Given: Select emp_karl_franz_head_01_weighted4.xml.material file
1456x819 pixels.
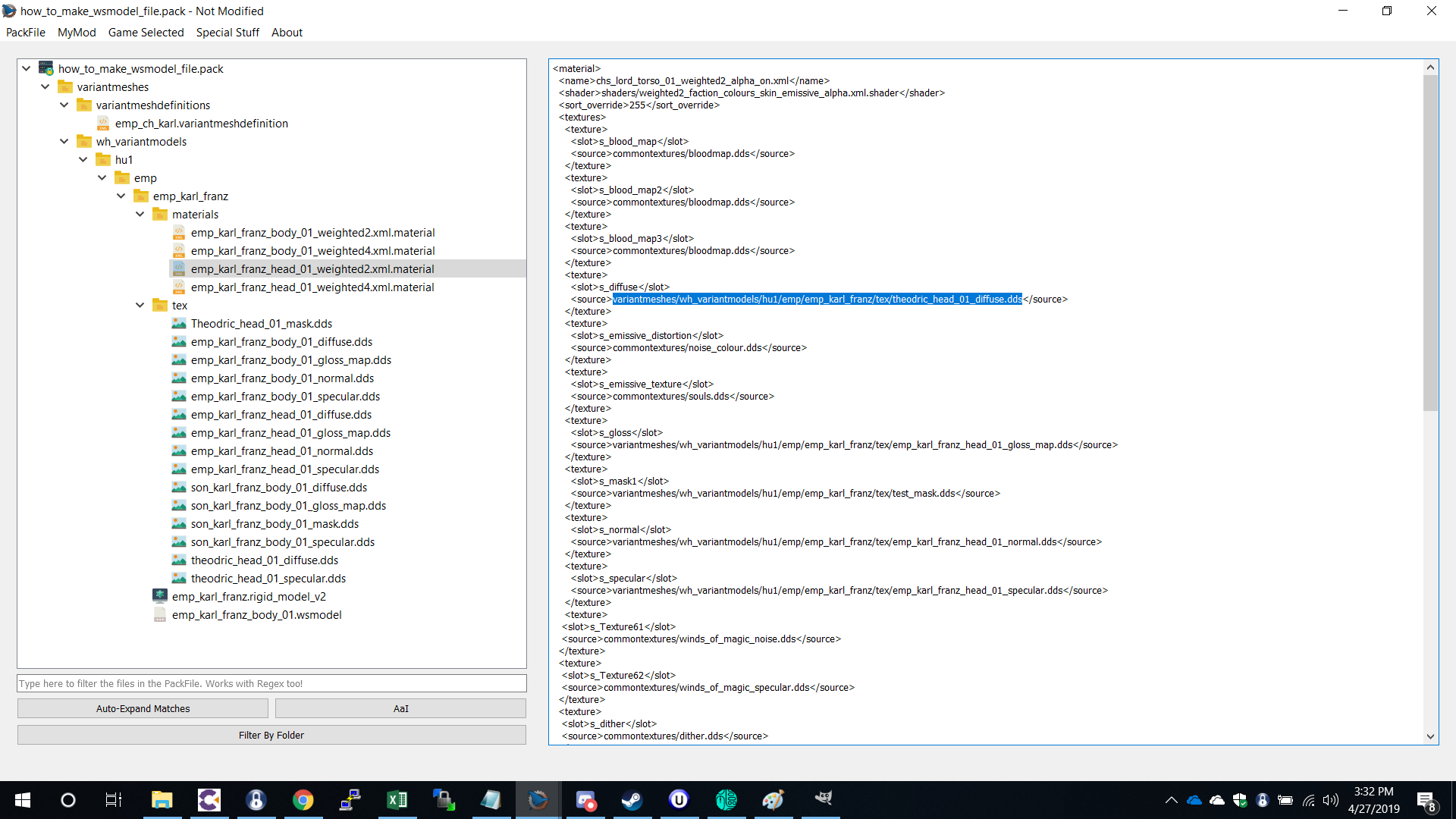Looking at the screenshot, I should click(312, 287).
